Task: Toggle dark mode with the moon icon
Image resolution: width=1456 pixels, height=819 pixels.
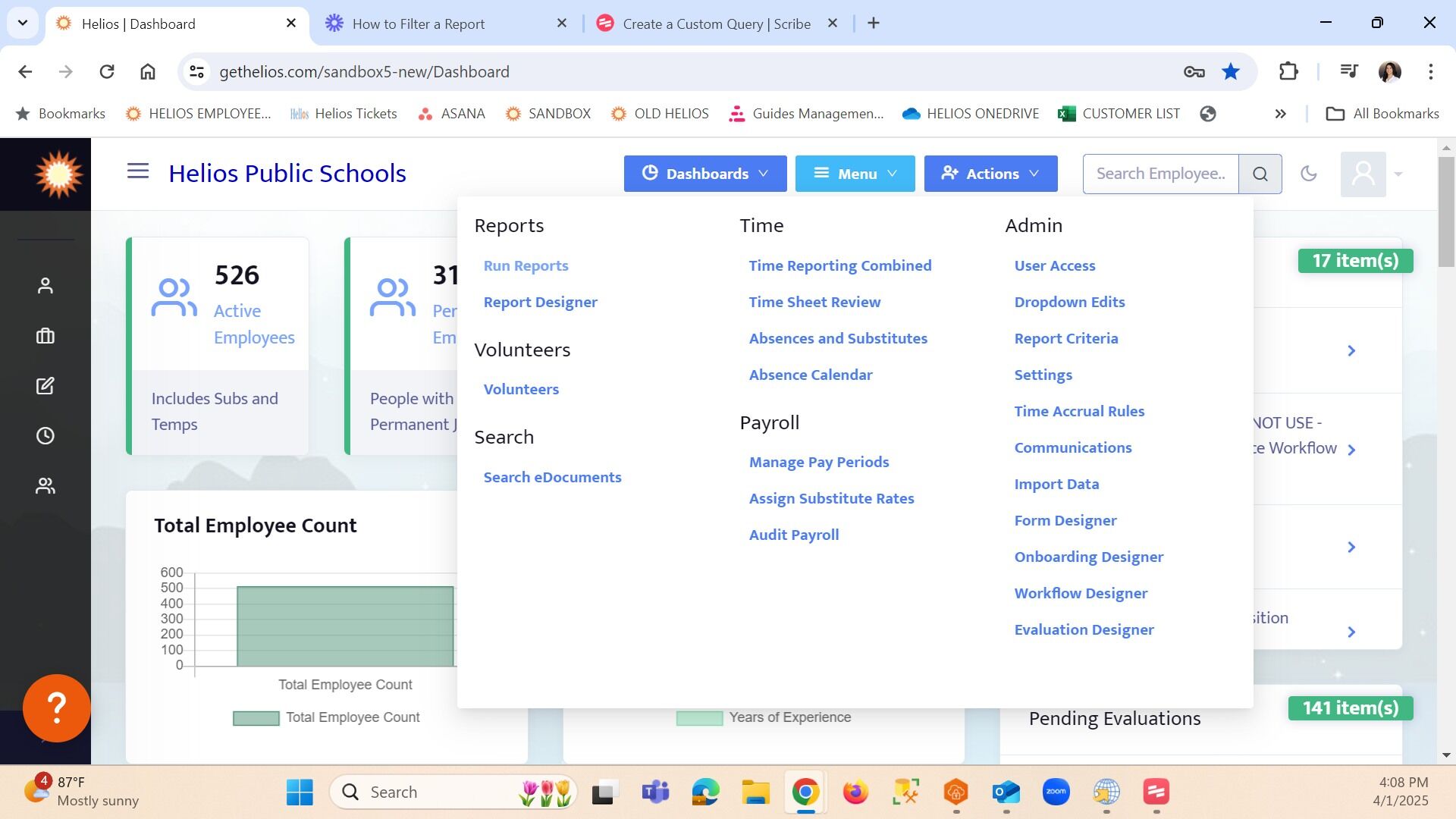Action: coord(1308,174)
